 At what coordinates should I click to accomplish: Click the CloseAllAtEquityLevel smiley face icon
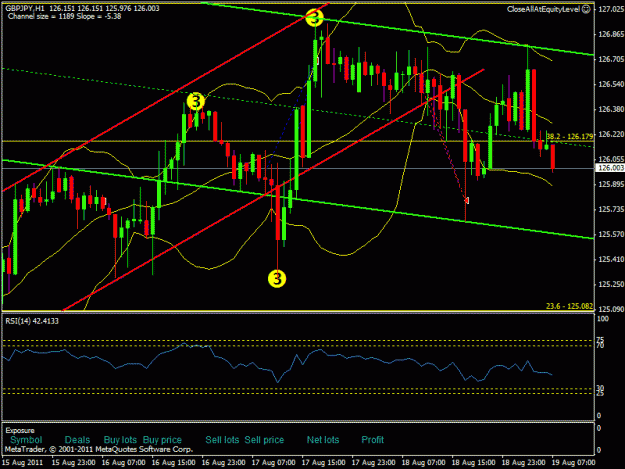tap(586, 9)
